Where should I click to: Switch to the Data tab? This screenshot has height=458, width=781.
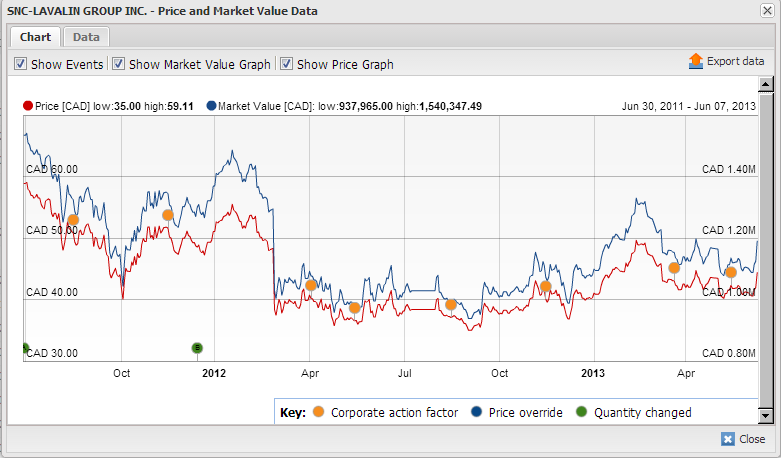86,37
